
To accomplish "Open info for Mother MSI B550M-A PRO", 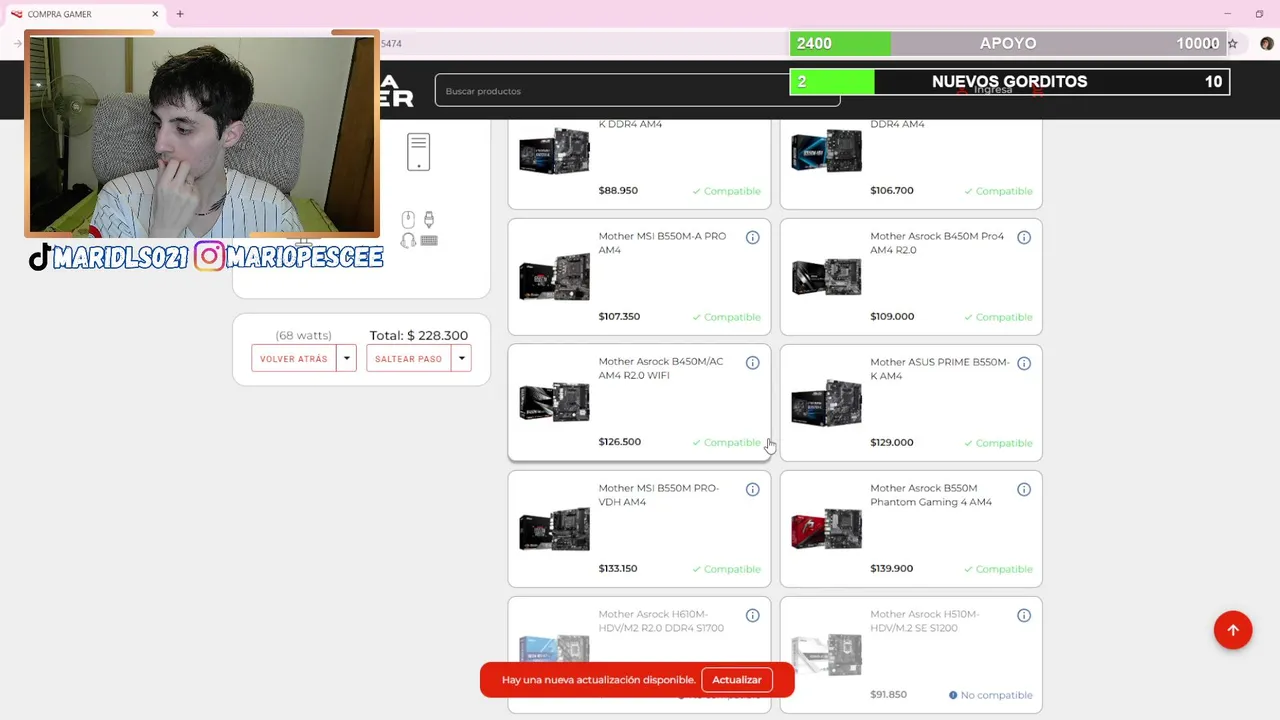I will tap(752, 237).
